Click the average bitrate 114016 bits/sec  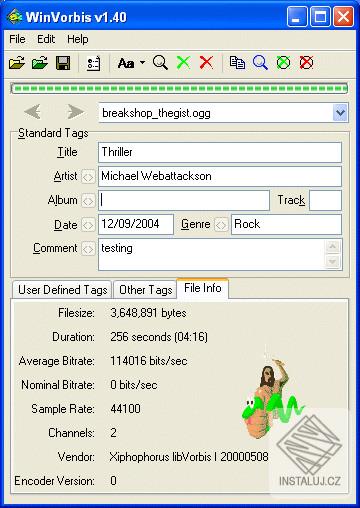(x=149, y=361)
